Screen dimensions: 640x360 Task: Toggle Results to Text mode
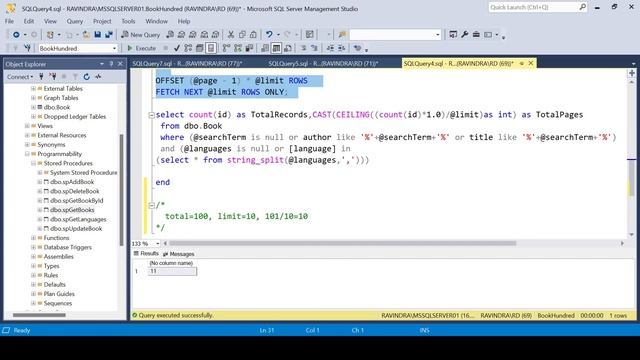point(265,48)
